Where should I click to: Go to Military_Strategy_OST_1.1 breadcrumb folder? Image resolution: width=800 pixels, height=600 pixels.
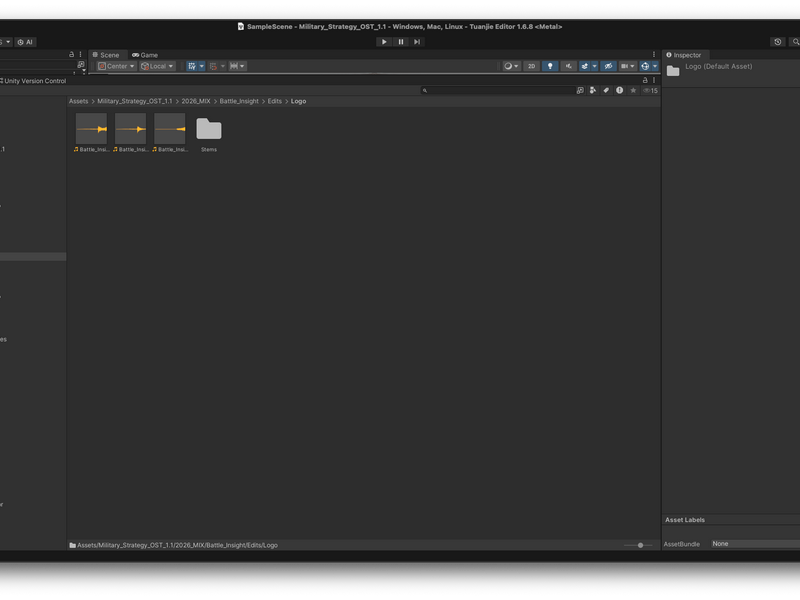click(135, 101)
